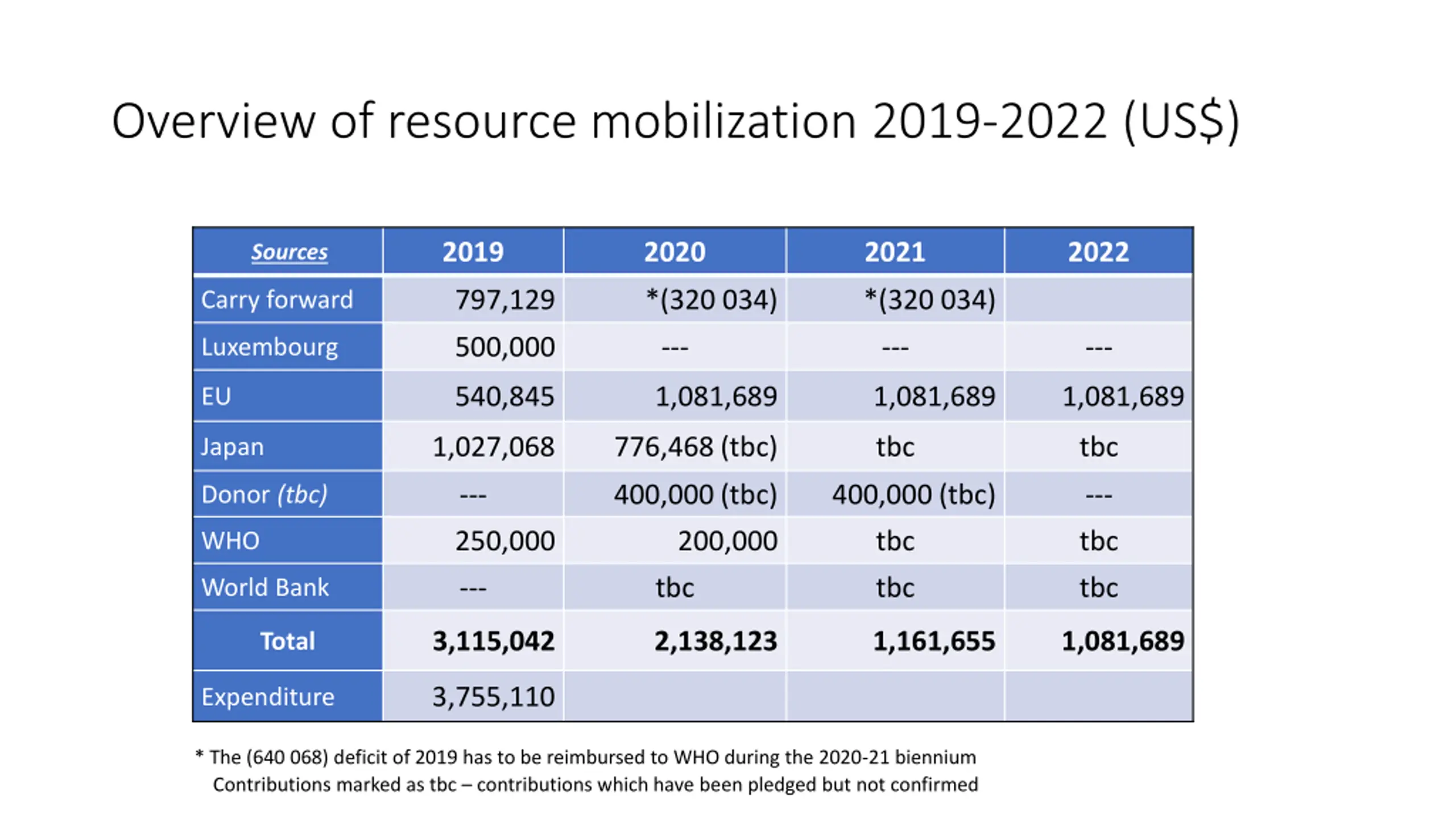Click the 2019 total of 3,115,042
Viewport: 1456px width, 819px height.
(493, 642)
